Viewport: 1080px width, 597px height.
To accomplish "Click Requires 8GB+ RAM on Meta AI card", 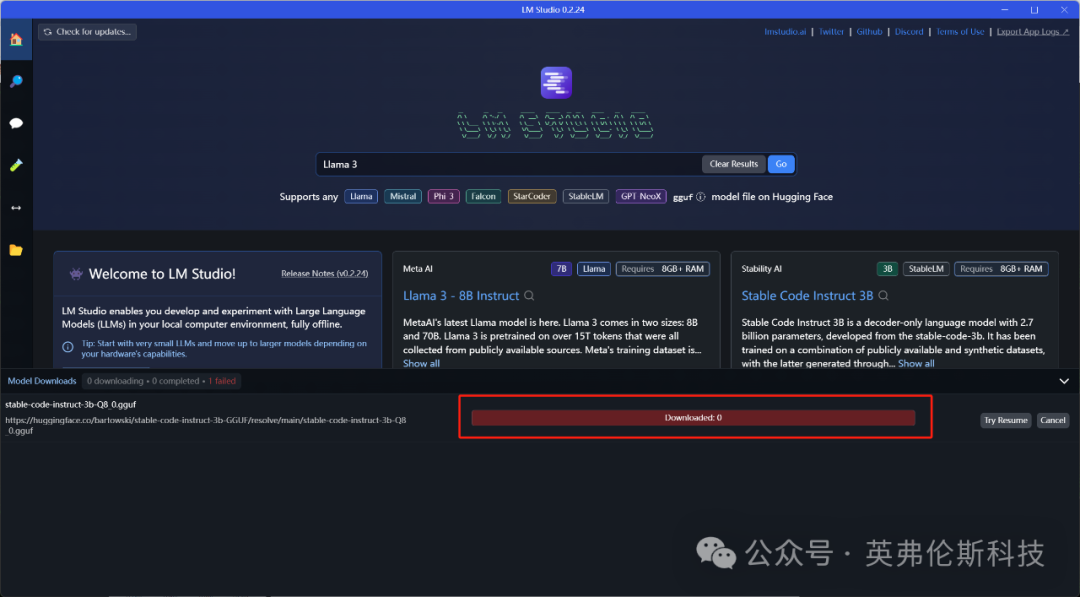I will [663, 269].
